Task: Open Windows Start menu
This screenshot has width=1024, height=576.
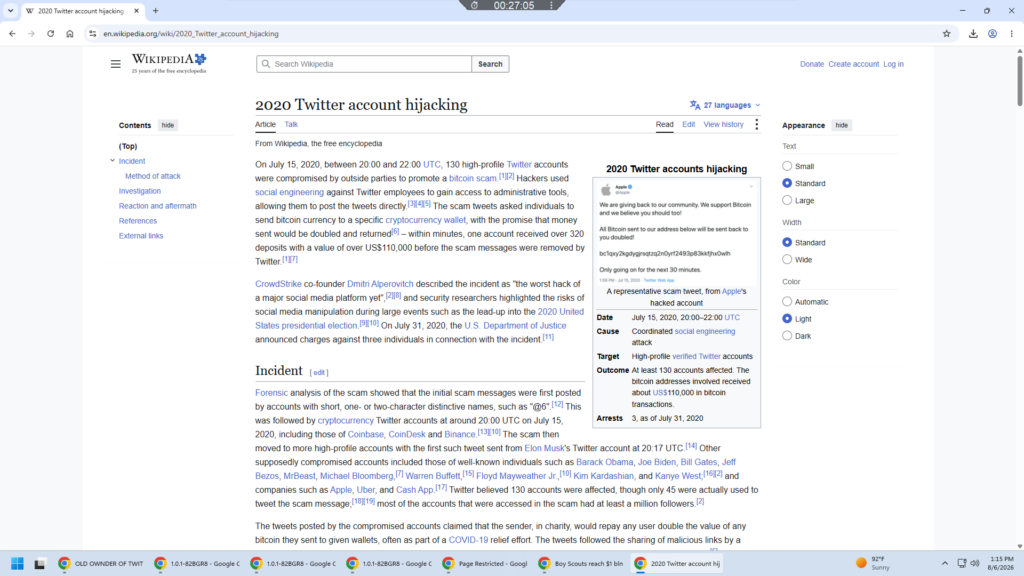Action: 17,564
